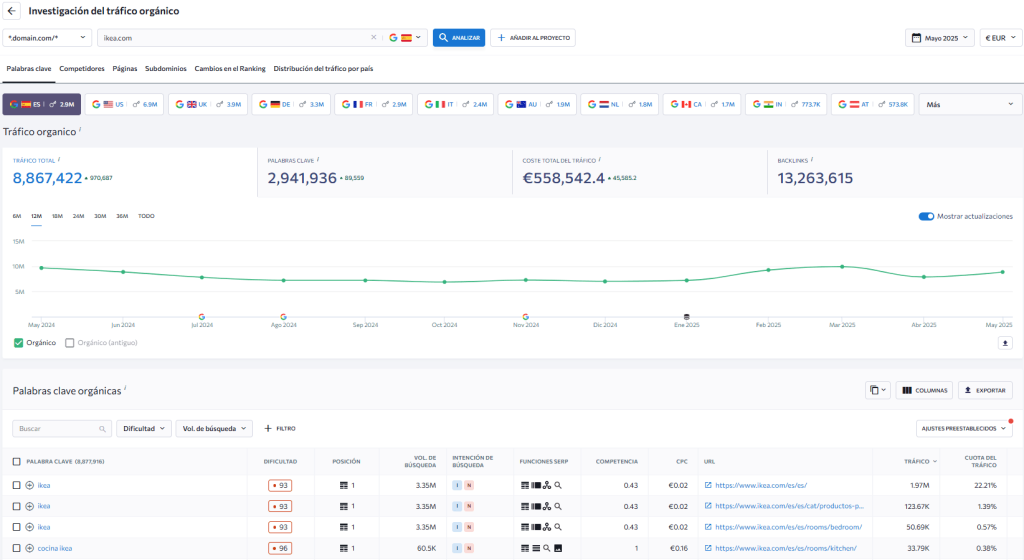The image size is (1024, 560).
Task: Click the Exportar button
Action: (985, 390)
